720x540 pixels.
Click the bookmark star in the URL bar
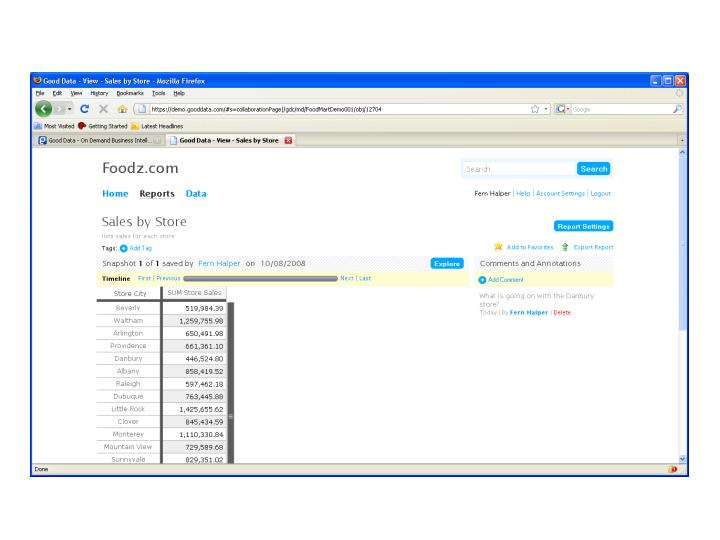point(536,108)
